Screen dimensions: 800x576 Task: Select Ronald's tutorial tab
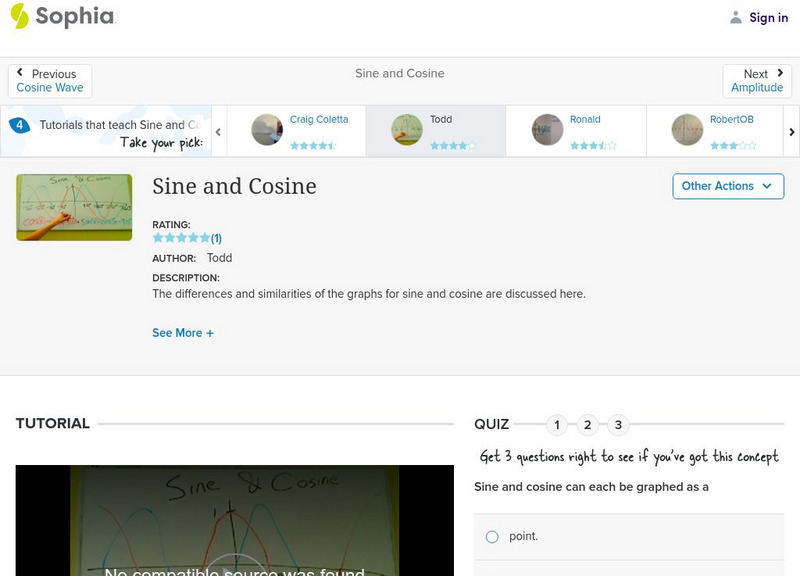point(583,118)
